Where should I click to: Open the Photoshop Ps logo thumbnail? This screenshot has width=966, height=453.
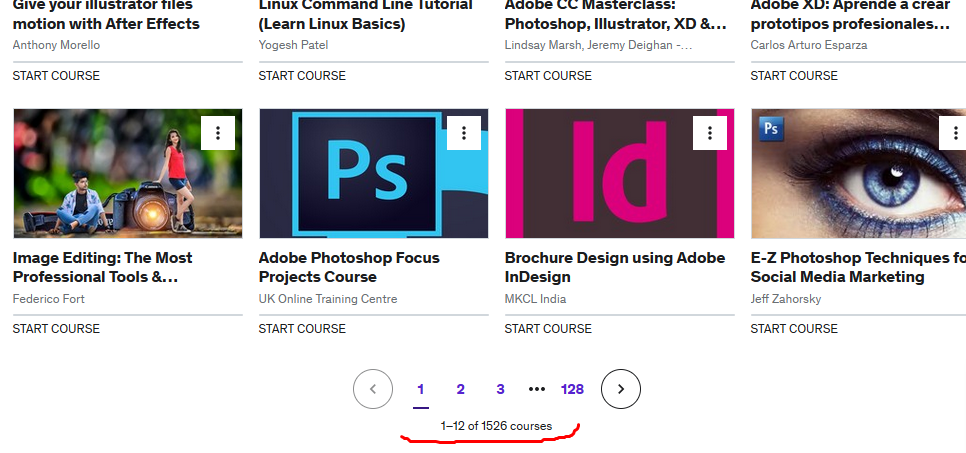click(x=373, y=173)
